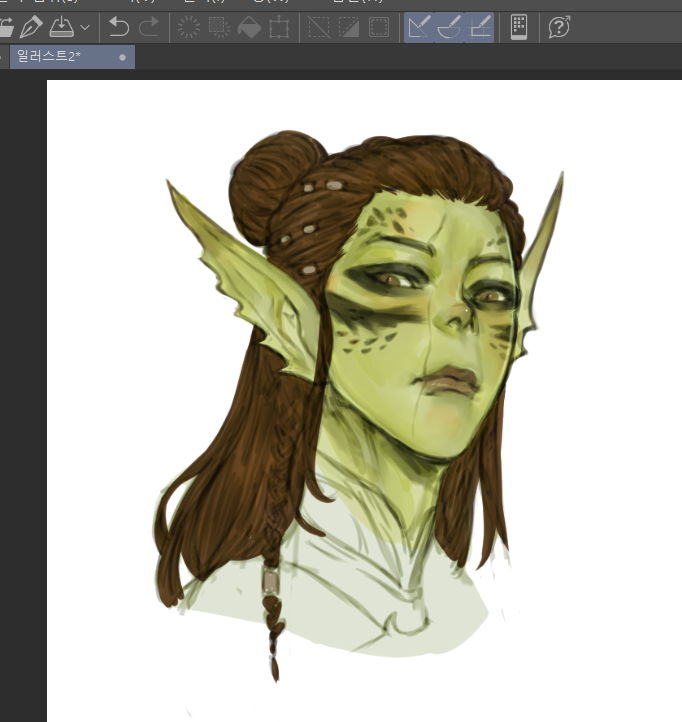Save the illustration with the Save icon
The height and width of the screenshot is (722, 682).
[x=62, y=27]
